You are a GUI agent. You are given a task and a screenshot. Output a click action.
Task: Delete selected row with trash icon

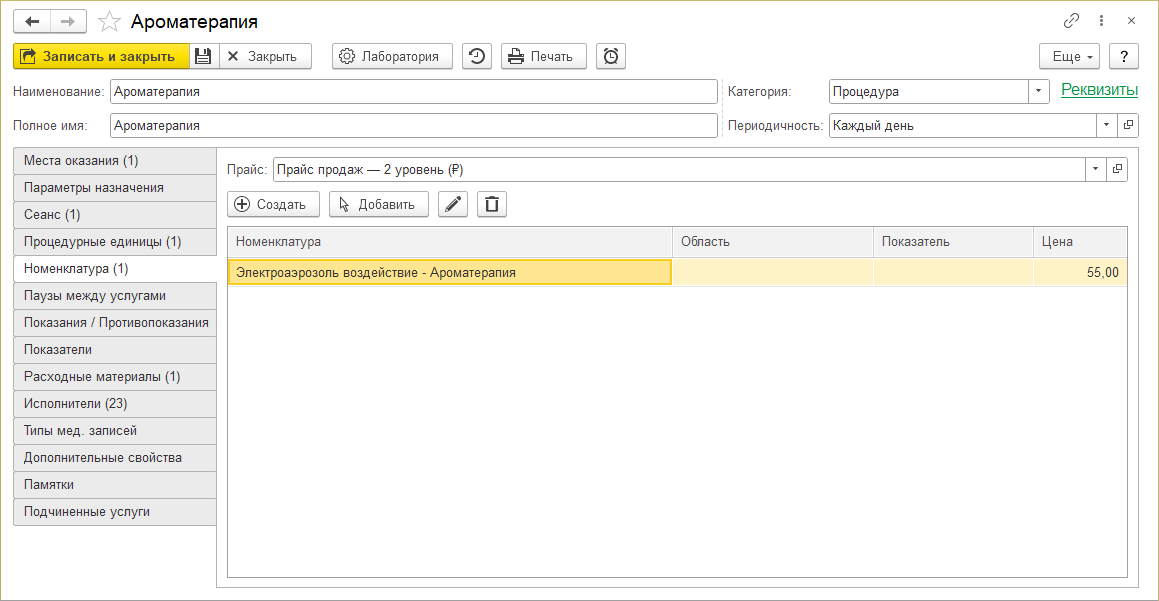(492, 204)
